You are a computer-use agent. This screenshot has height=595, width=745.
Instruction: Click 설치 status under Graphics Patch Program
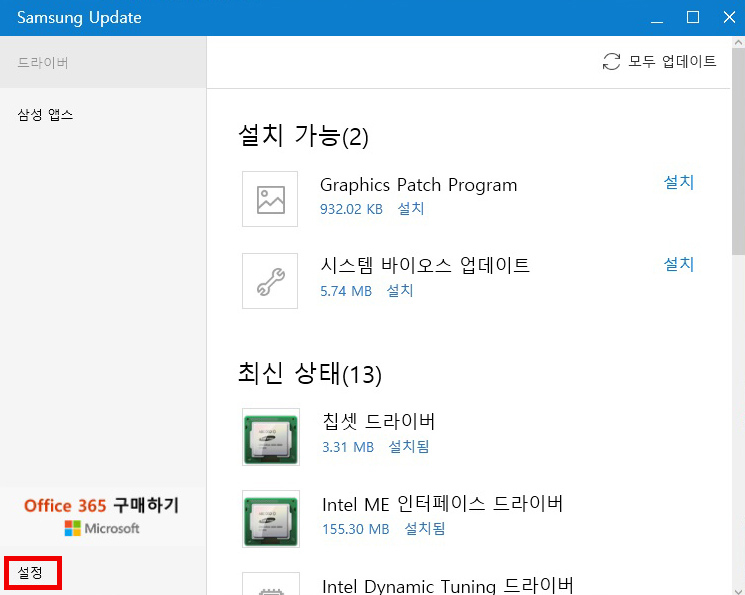tap(411, 209)
